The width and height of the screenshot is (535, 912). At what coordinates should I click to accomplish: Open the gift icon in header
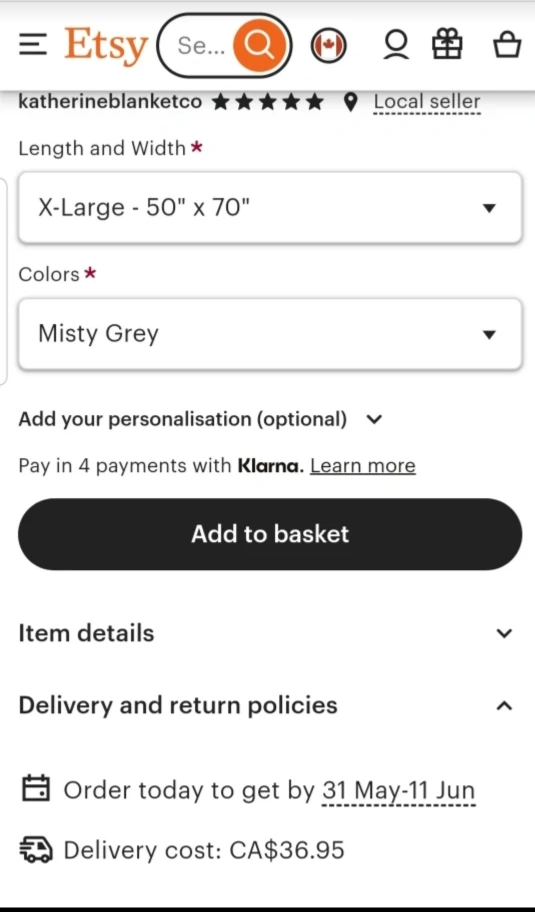pyautogui.click(x=448, y=45)
